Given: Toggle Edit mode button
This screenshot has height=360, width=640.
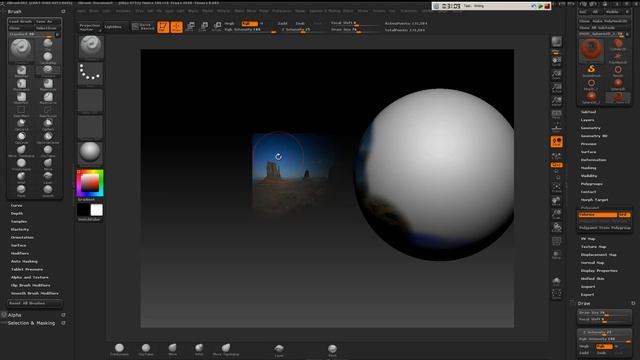Looking at the screenshot, I should 163,27.
